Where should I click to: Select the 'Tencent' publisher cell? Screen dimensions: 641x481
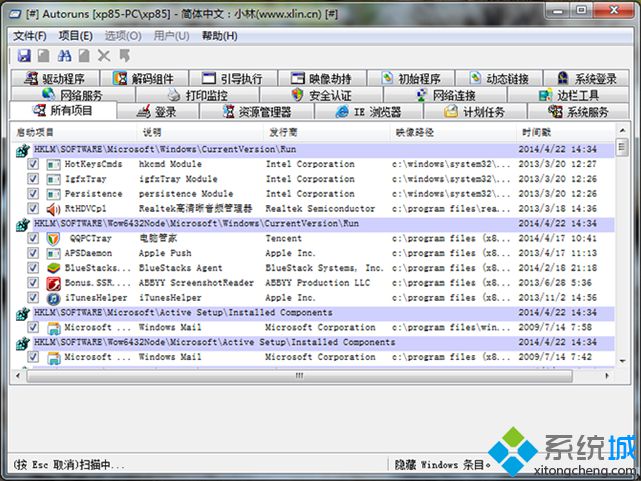284,239
